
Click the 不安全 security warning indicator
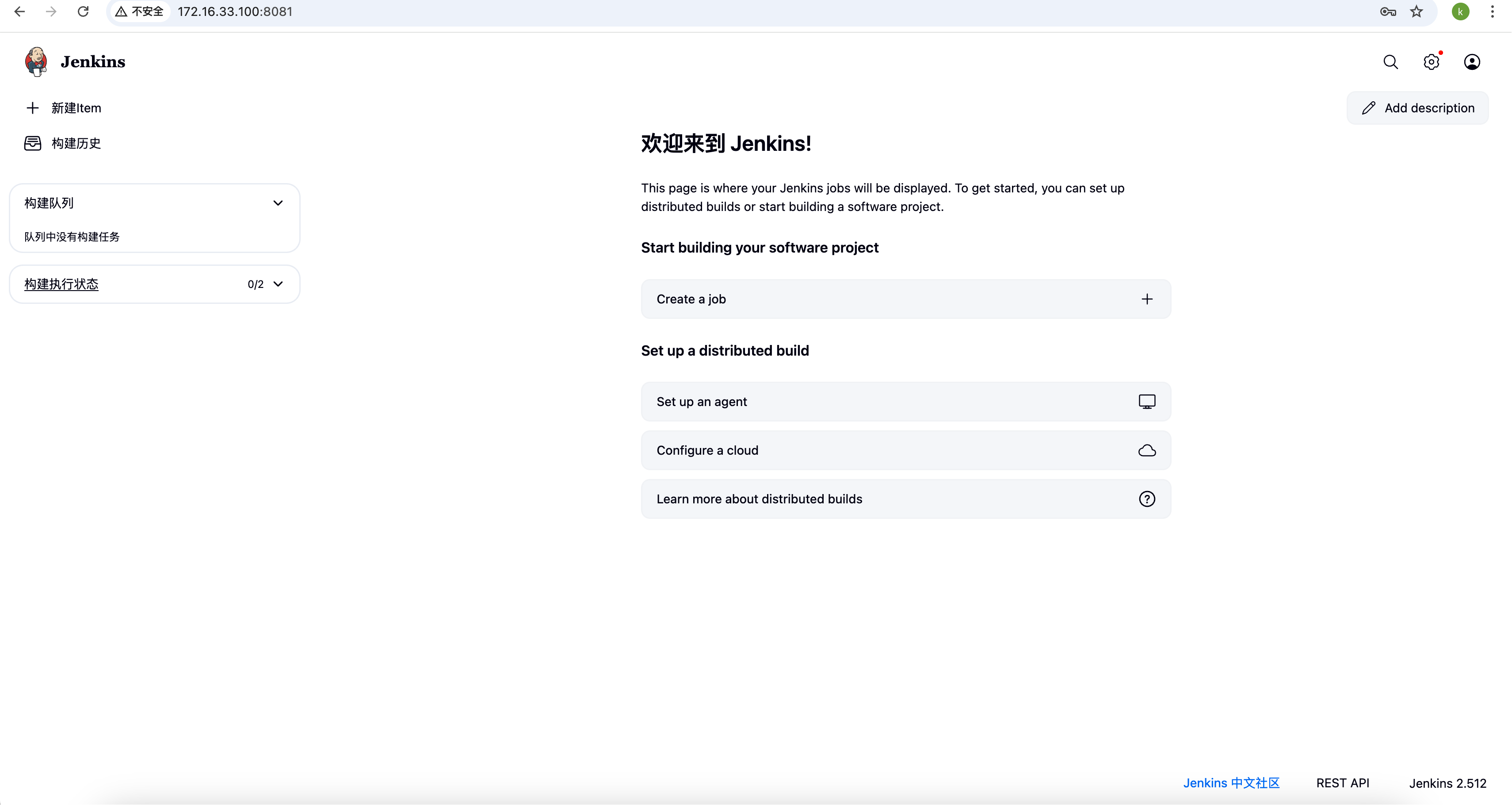pos(139,12)
